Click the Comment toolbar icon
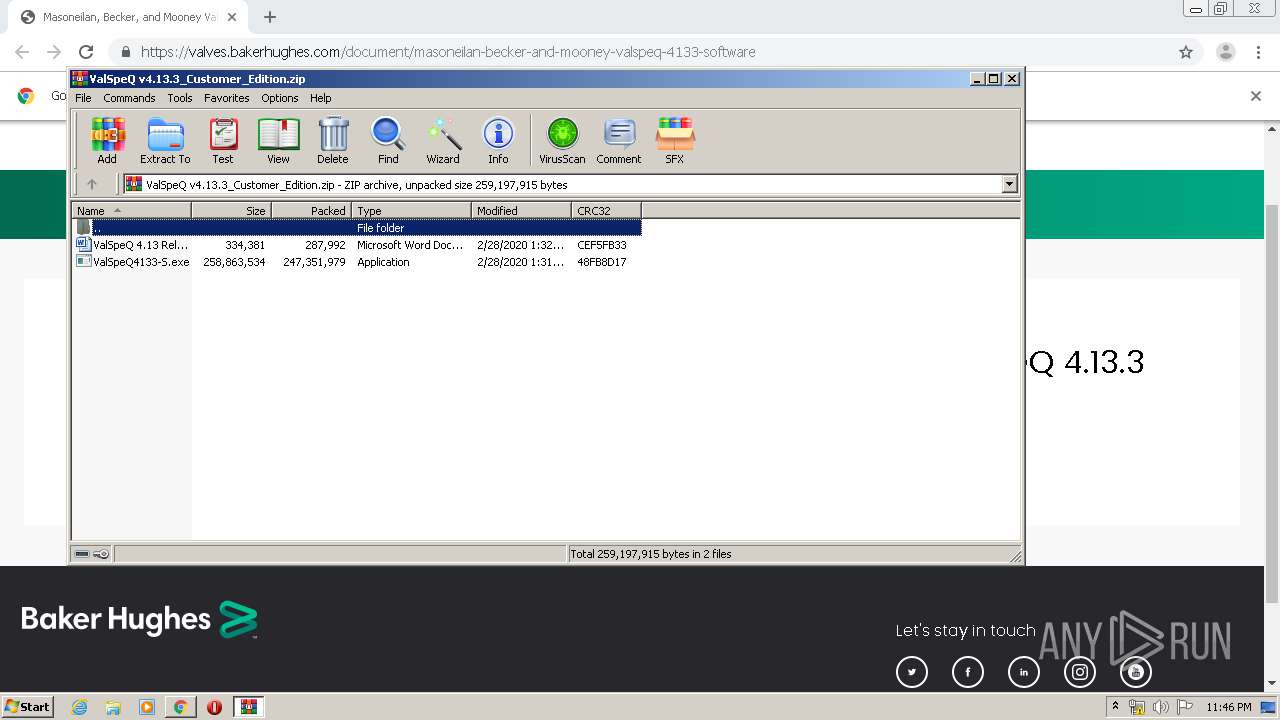Image resolution: width=1280 pixels, height=720 pixels. [x=619, y=140]
